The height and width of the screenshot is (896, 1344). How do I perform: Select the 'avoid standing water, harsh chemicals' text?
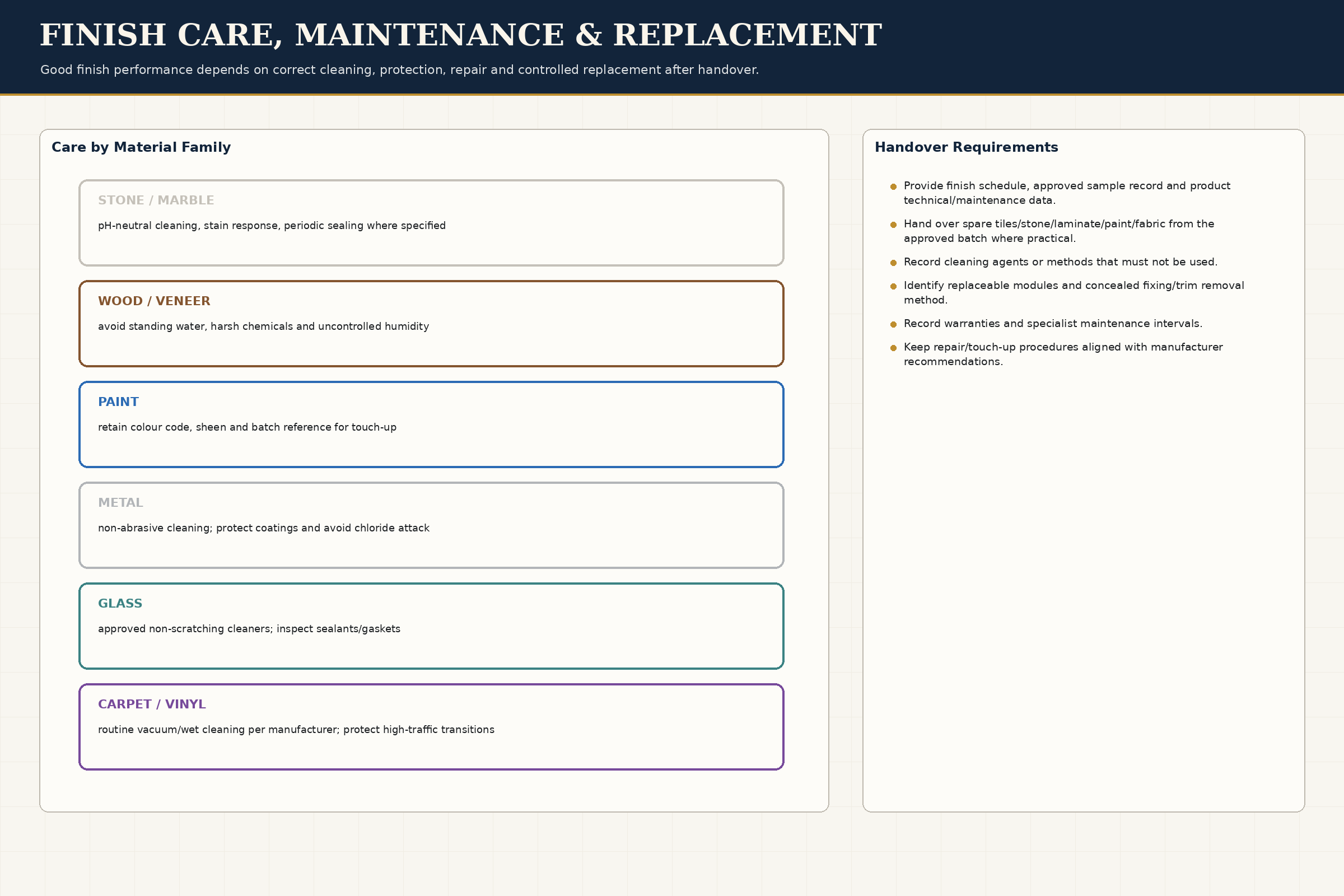coord(263,326)
